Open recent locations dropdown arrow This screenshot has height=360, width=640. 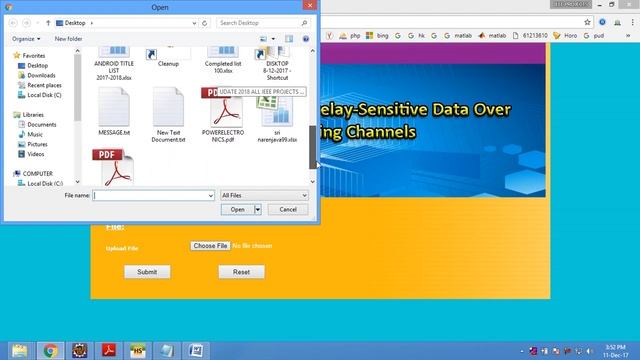38,23
